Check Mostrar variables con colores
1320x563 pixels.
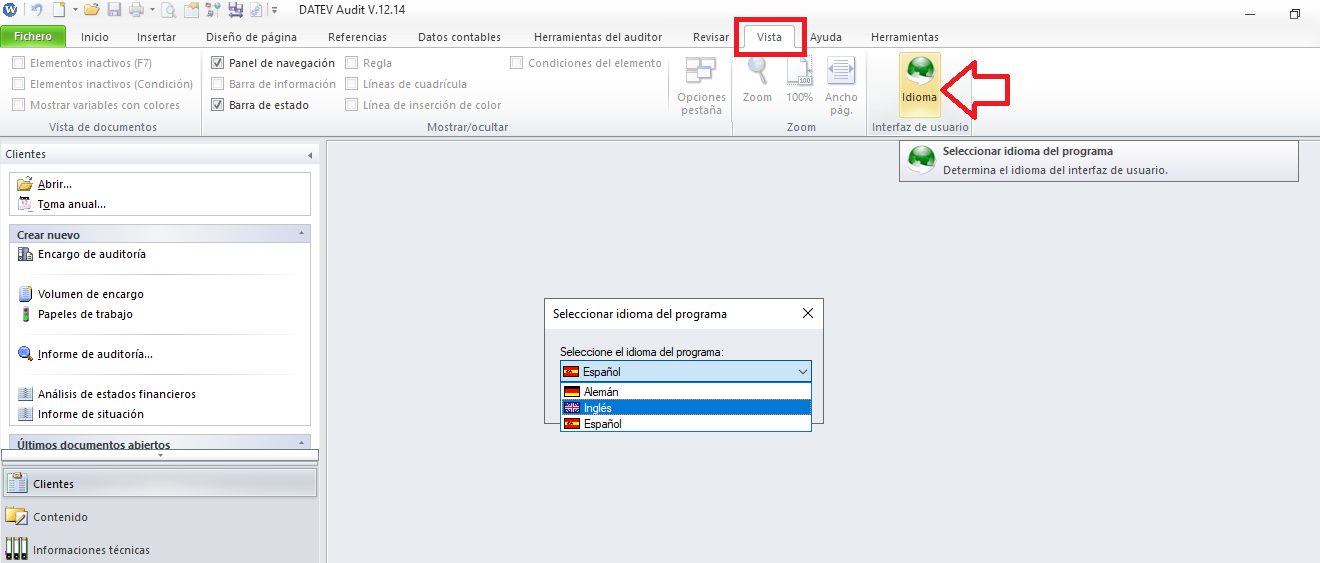pos(19,105)
